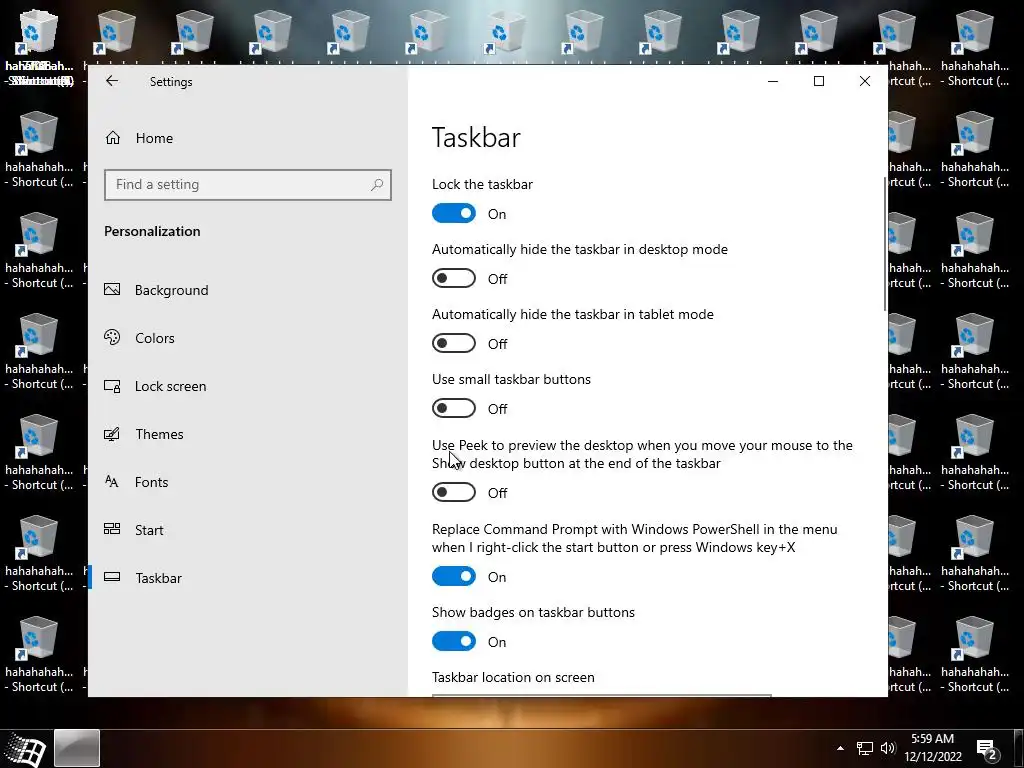Click the Fonts icon

[x=112, y=482]
